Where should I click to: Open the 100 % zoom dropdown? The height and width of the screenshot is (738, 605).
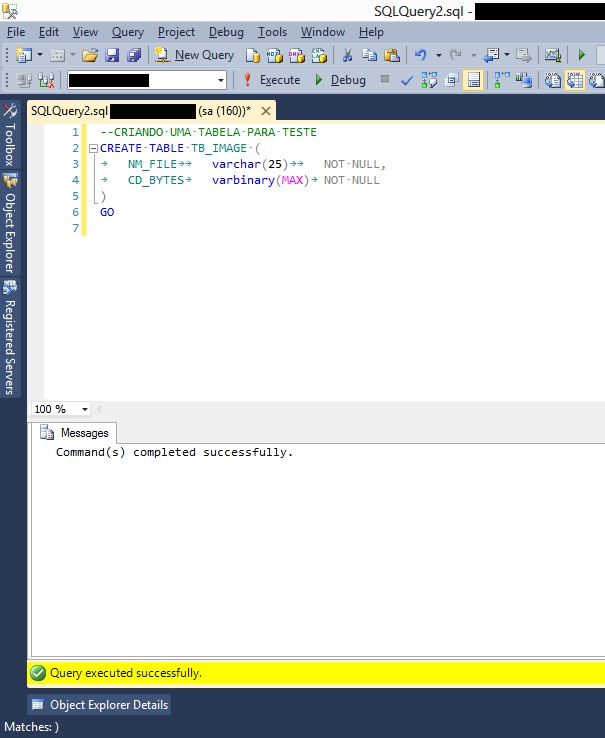[x=85, y=409]
